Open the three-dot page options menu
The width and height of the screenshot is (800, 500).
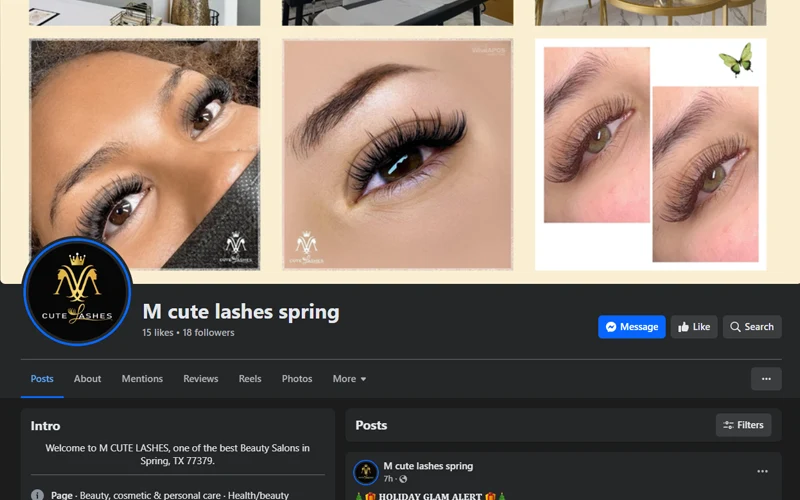766,379
